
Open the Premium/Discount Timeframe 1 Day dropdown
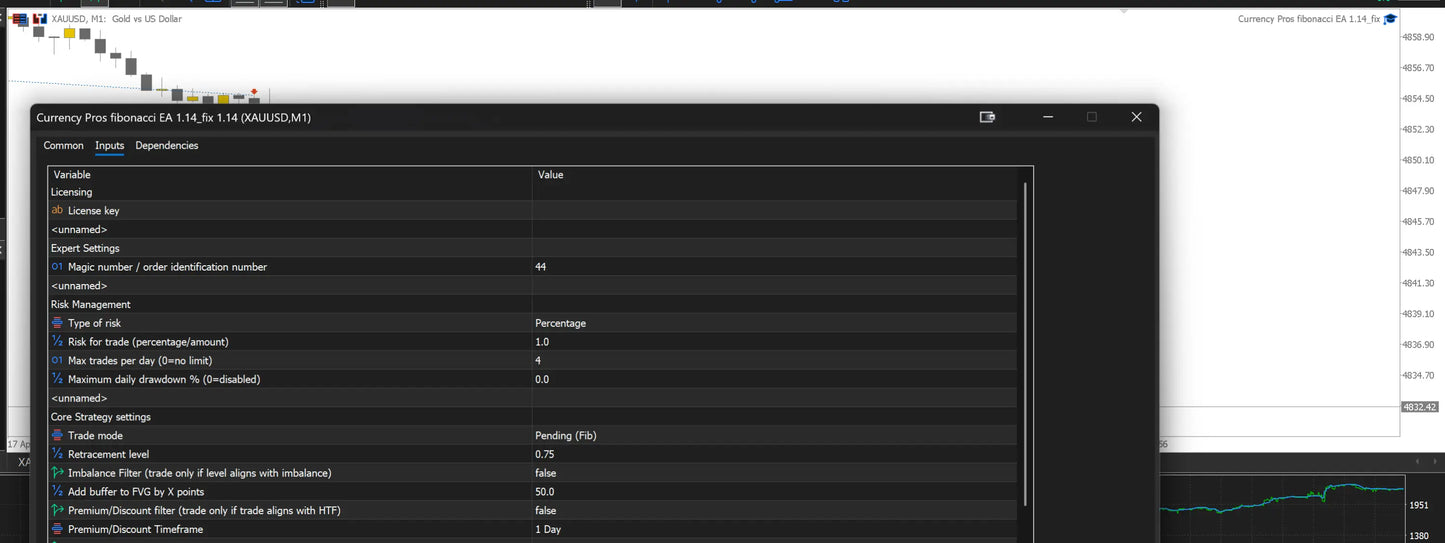tap(774, 529)
